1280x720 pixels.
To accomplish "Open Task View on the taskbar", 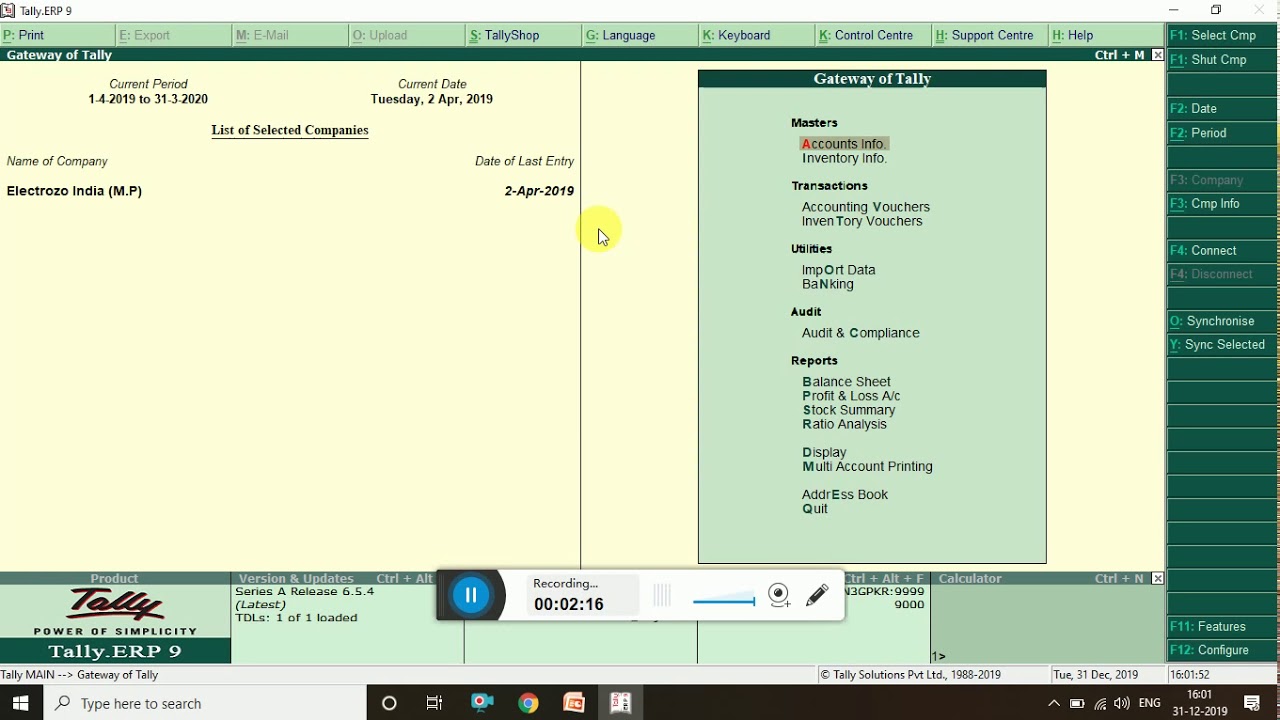I will tap(434, 703).
